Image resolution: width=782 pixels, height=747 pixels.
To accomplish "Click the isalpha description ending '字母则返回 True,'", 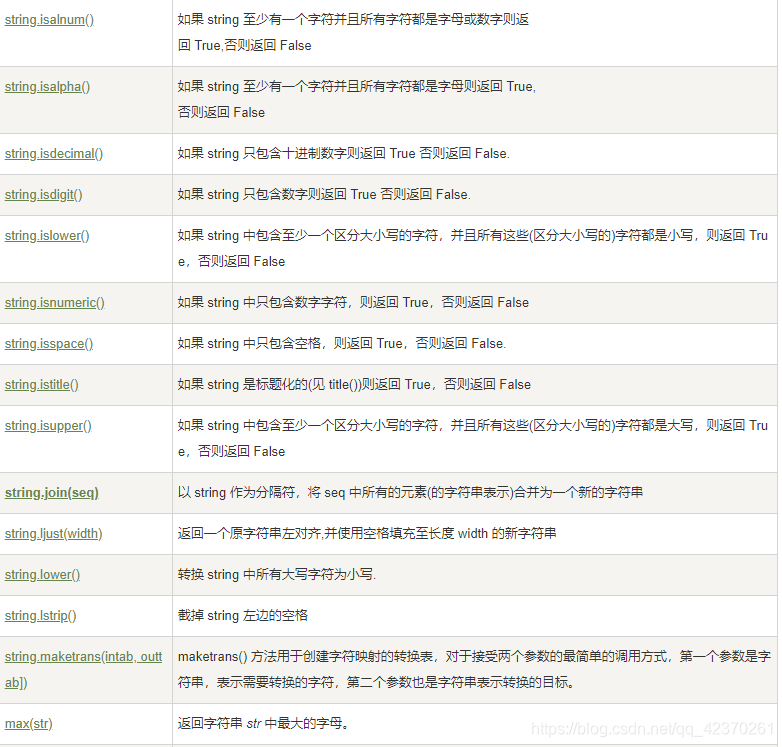I will (357, 99).
